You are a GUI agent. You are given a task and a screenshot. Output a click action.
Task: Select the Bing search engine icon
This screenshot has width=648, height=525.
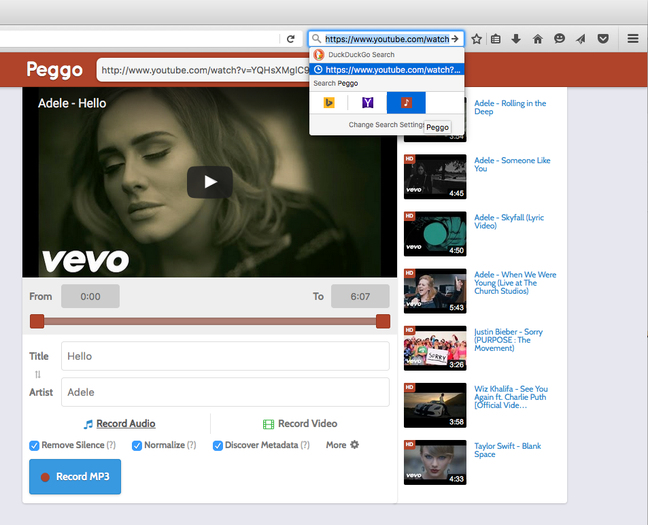click(x=329, y=103)
